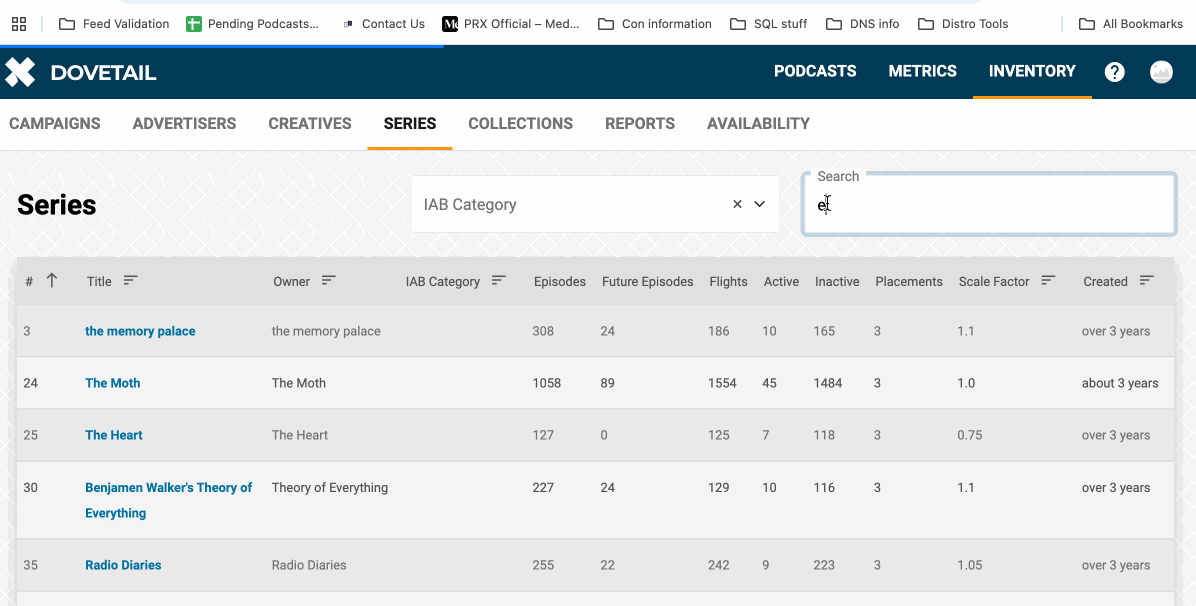Click IAB Category column sort icon
The width and height of the screenshot is (1196, 606).
point(498,281)
